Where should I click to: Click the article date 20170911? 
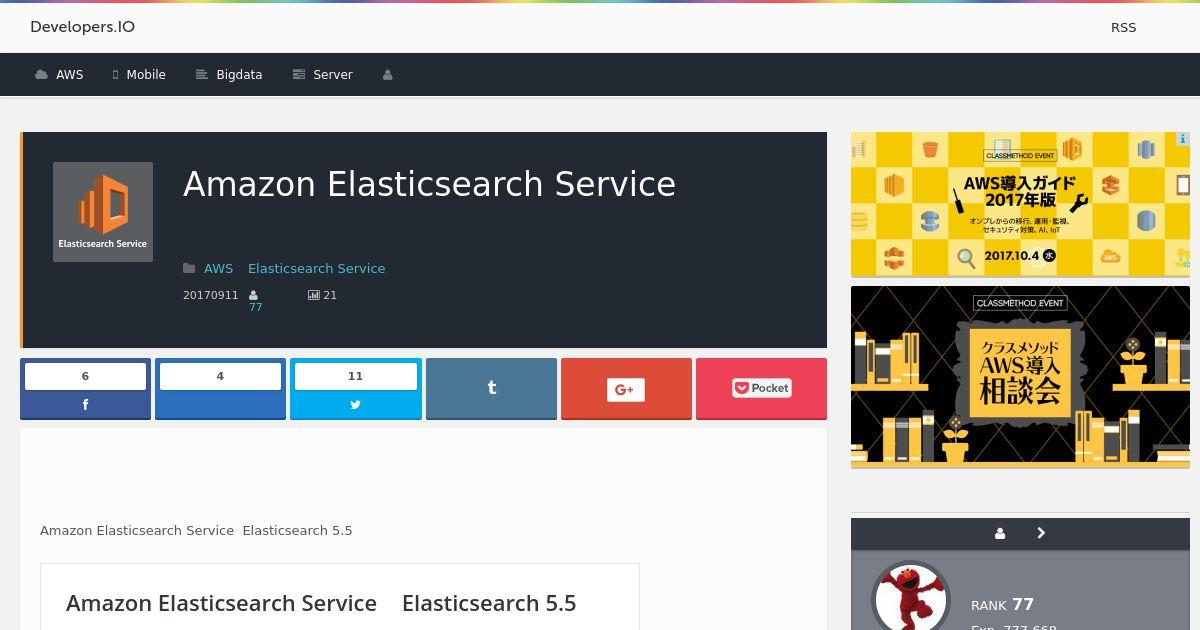point(211,295)
